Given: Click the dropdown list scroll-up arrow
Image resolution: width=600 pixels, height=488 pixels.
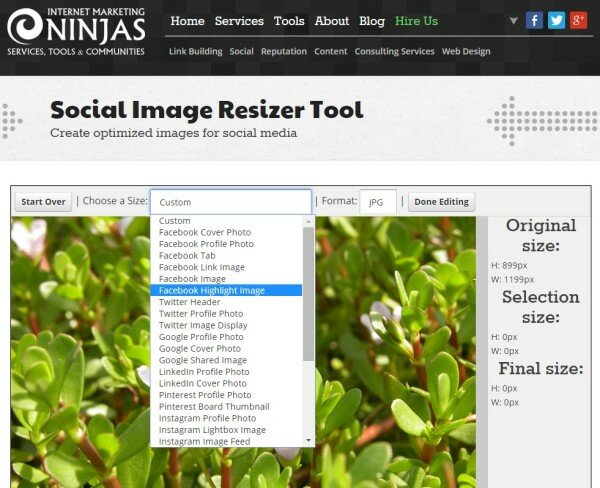Looking at the screenshot, I should click(x=308, y=221).
